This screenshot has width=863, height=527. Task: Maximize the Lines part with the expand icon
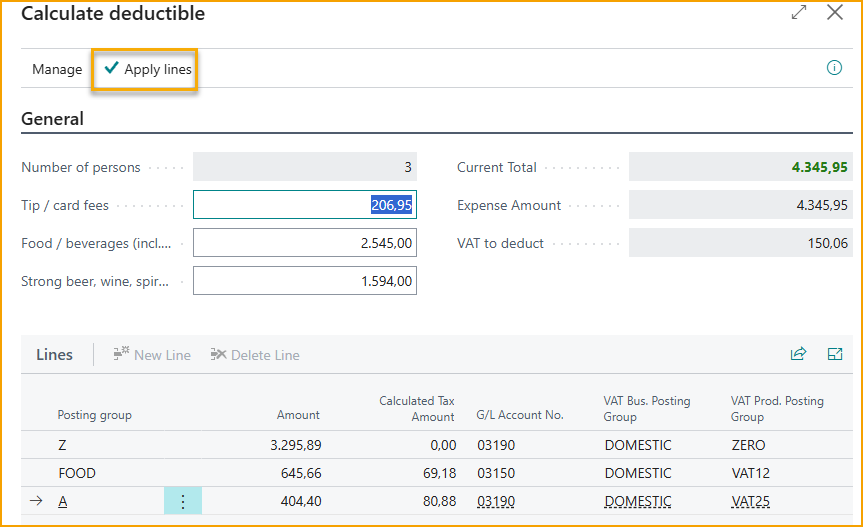pos(835,354)
